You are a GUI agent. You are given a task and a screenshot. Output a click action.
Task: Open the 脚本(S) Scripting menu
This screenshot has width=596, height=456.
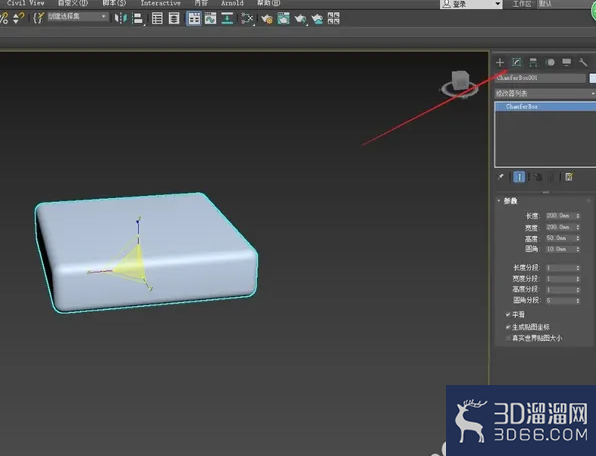coord(114,3)
